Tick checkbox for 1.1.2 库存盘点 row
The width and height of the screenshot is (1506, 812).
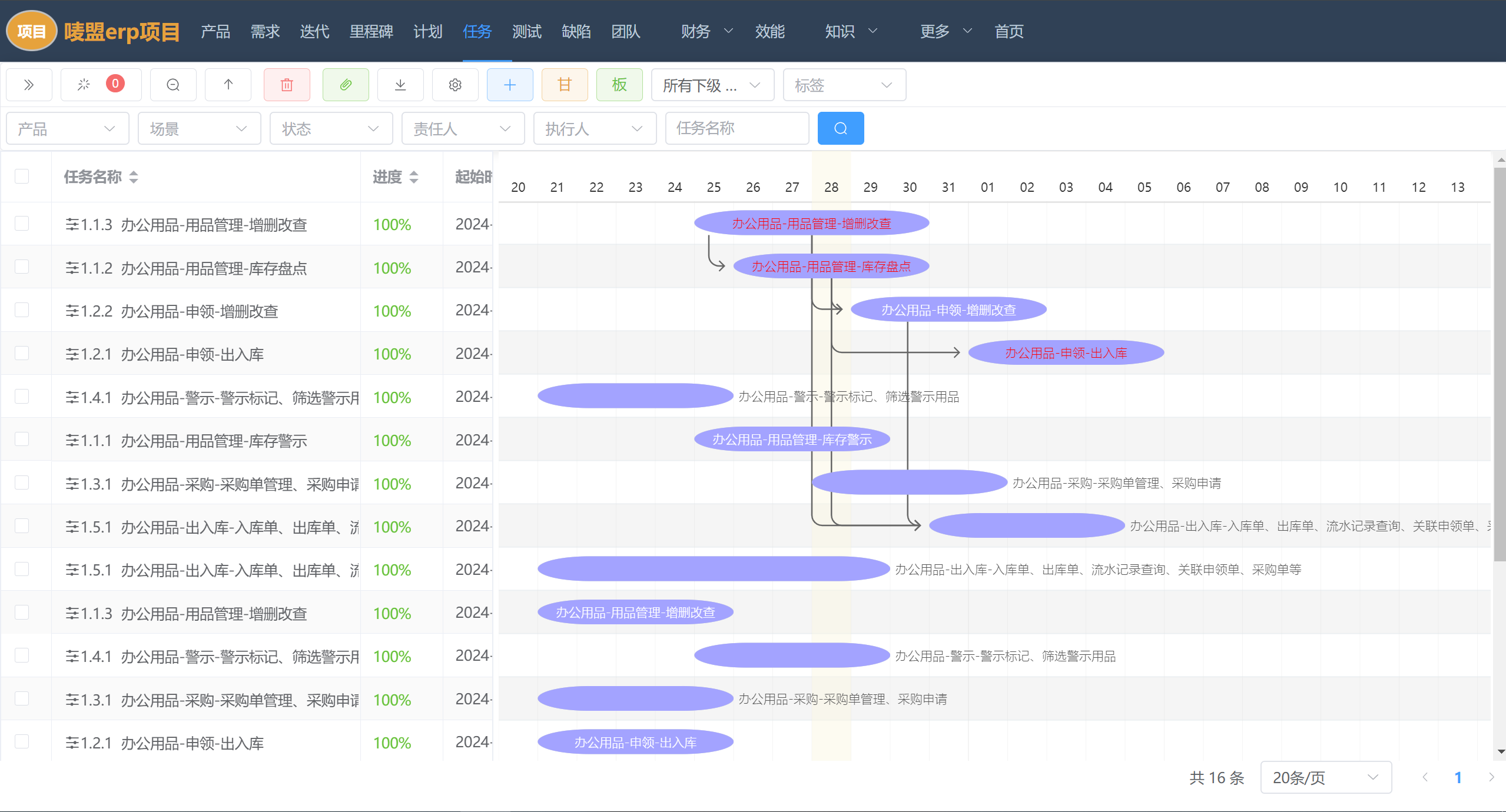[22, 267]
